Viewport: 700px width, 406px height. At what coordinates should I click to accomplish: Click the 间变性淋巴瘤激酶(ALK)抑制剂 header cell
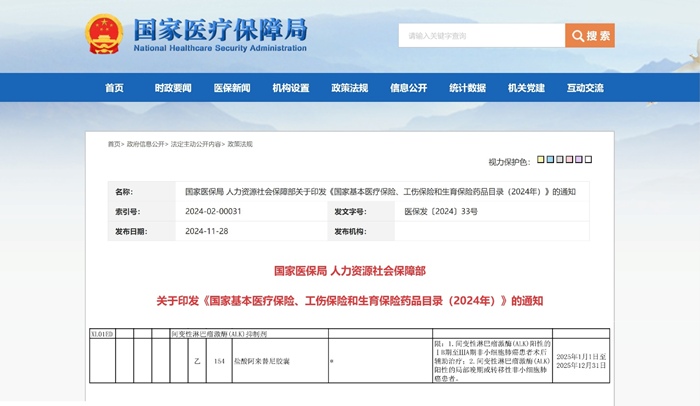pyautogui.click(x=250, y=334)
